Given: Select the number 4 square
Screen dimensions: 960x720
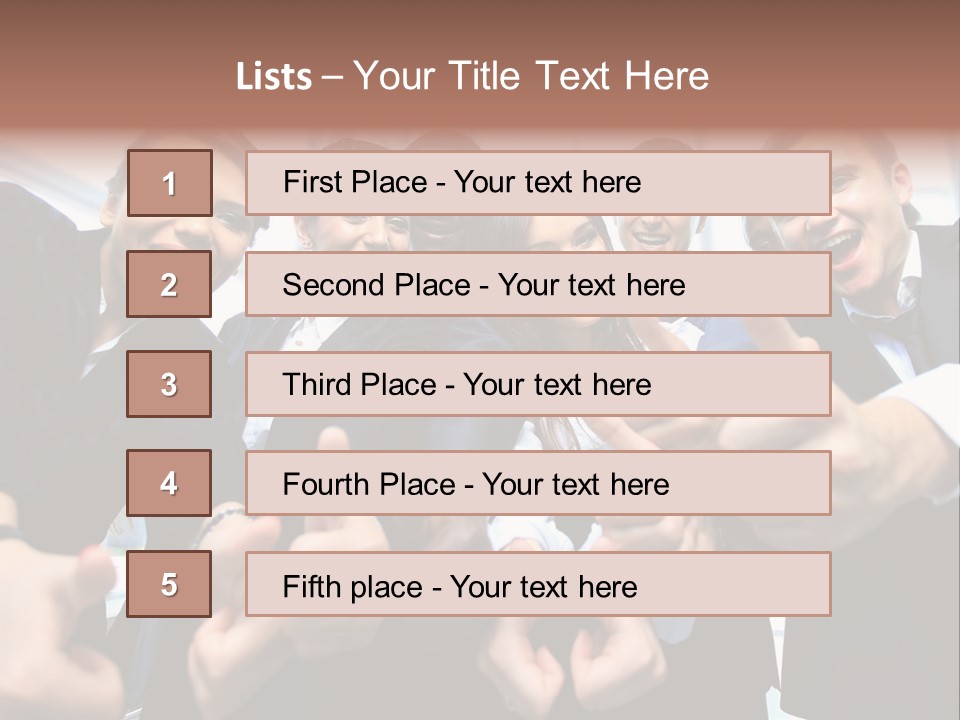Looking at the screenshot, I should point(169,483).
